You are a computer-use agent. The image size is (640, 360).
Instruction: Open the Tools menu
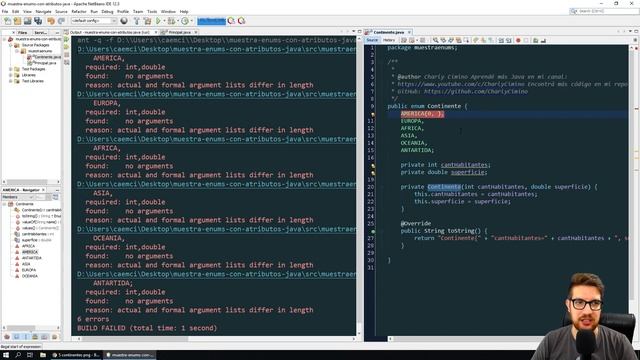tap(152, 11)
